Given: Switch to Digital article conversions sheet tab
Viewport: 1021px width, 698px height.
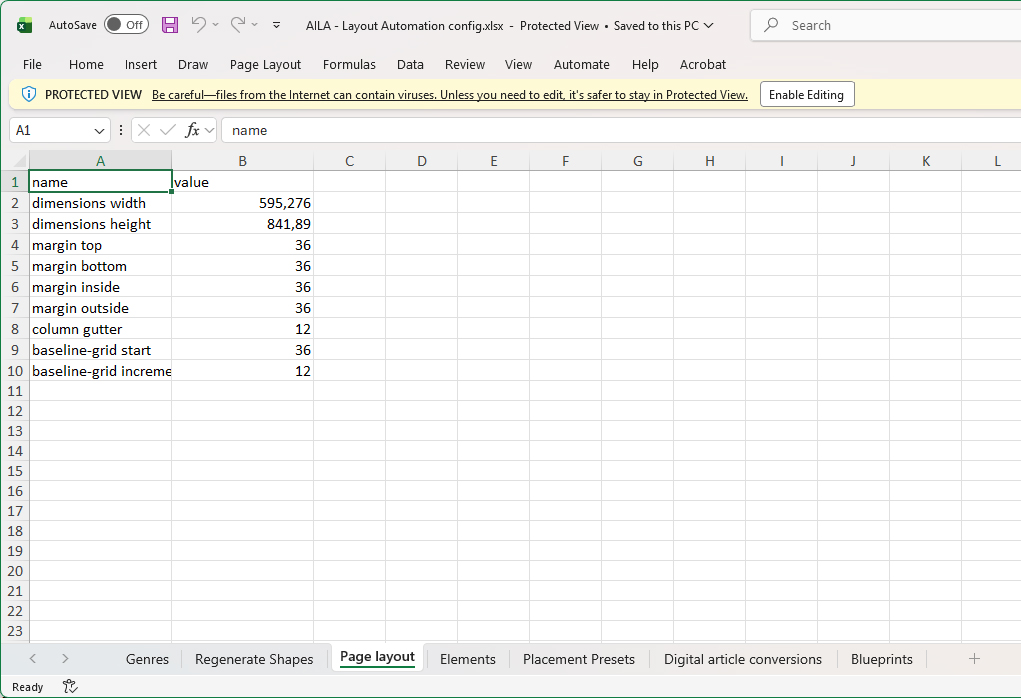Looking at the screenshot, I should 743,659.
